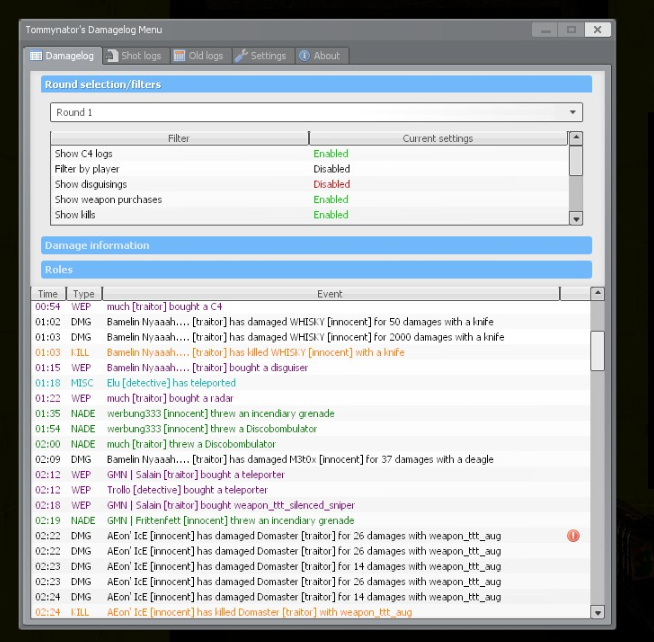Sort by the Time column header
The width and height of the screenshot is (654, 642).
click(48, 294)
